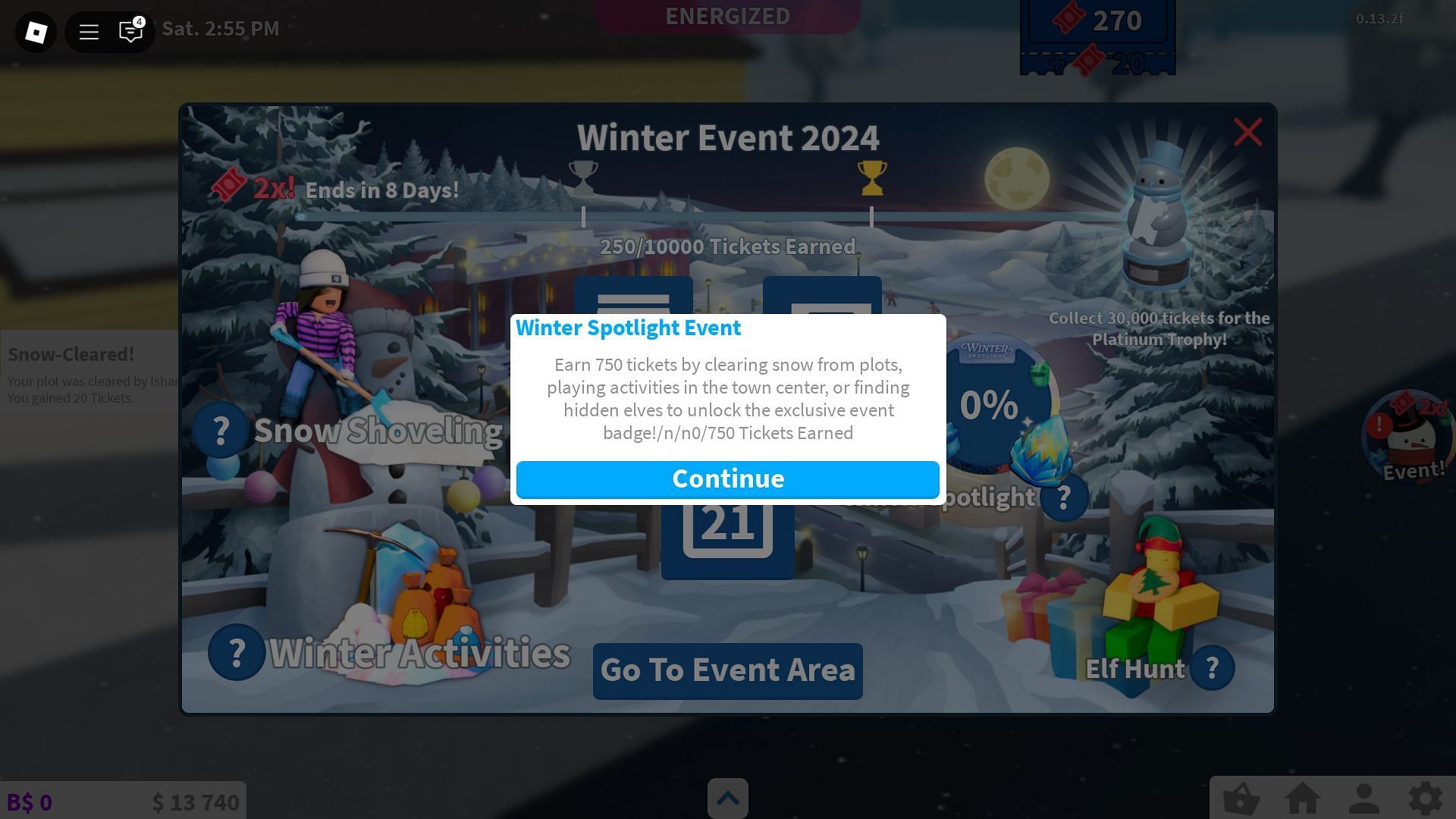Click the chat/notifications bell icon
The height and width of the screenshot is (819, 1456).
(130, 32)
